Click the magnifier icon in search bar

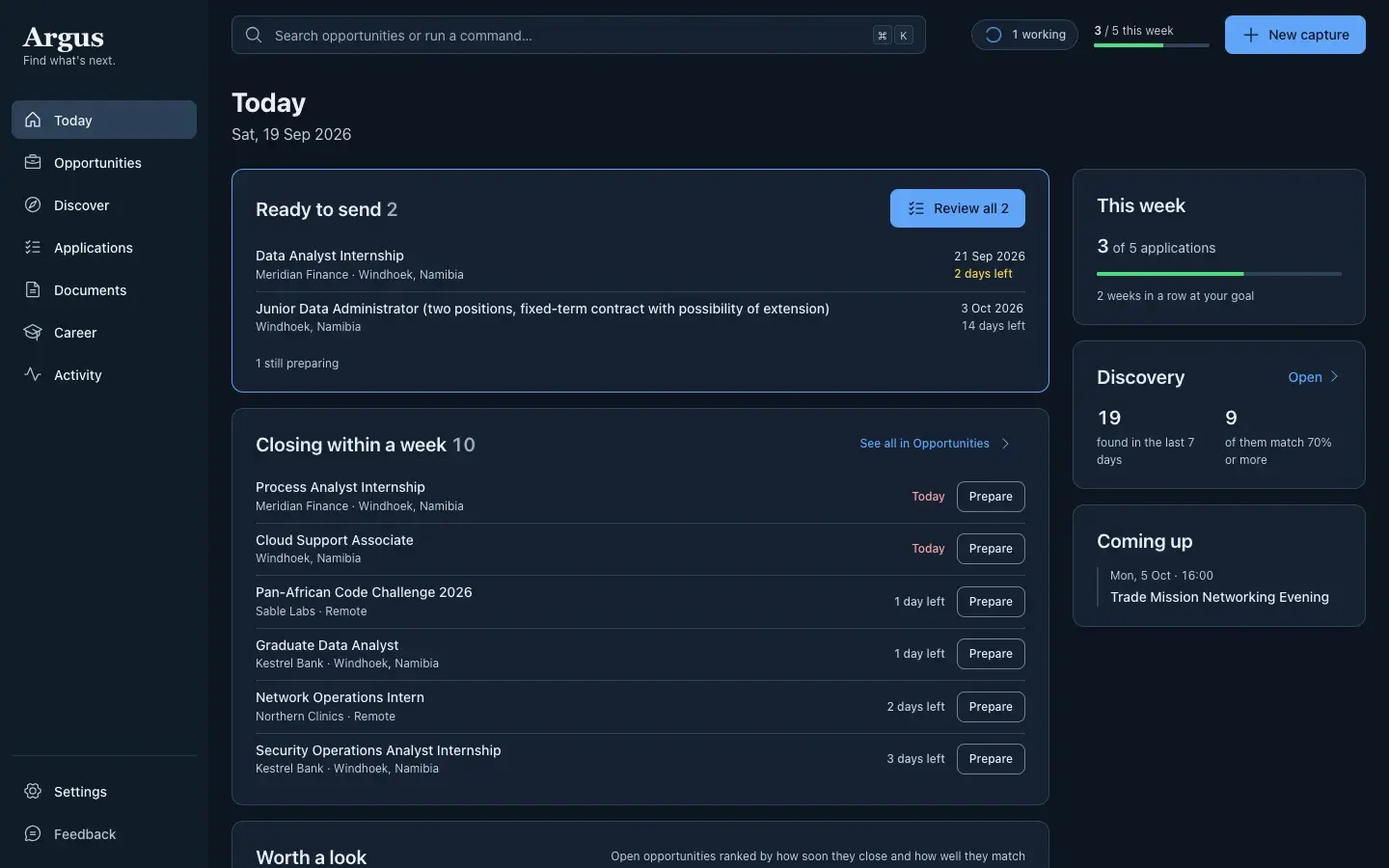254,35
